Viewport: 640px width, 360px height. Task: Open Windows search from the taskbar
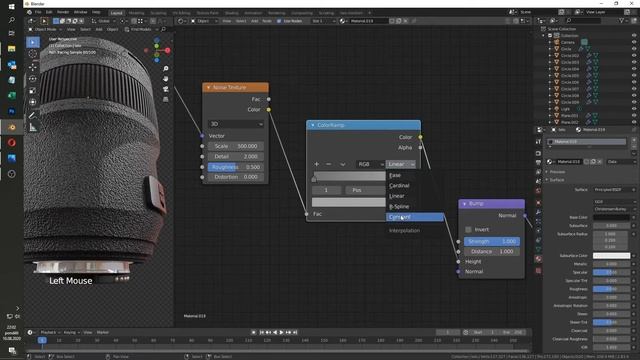[x=11, y=20]
